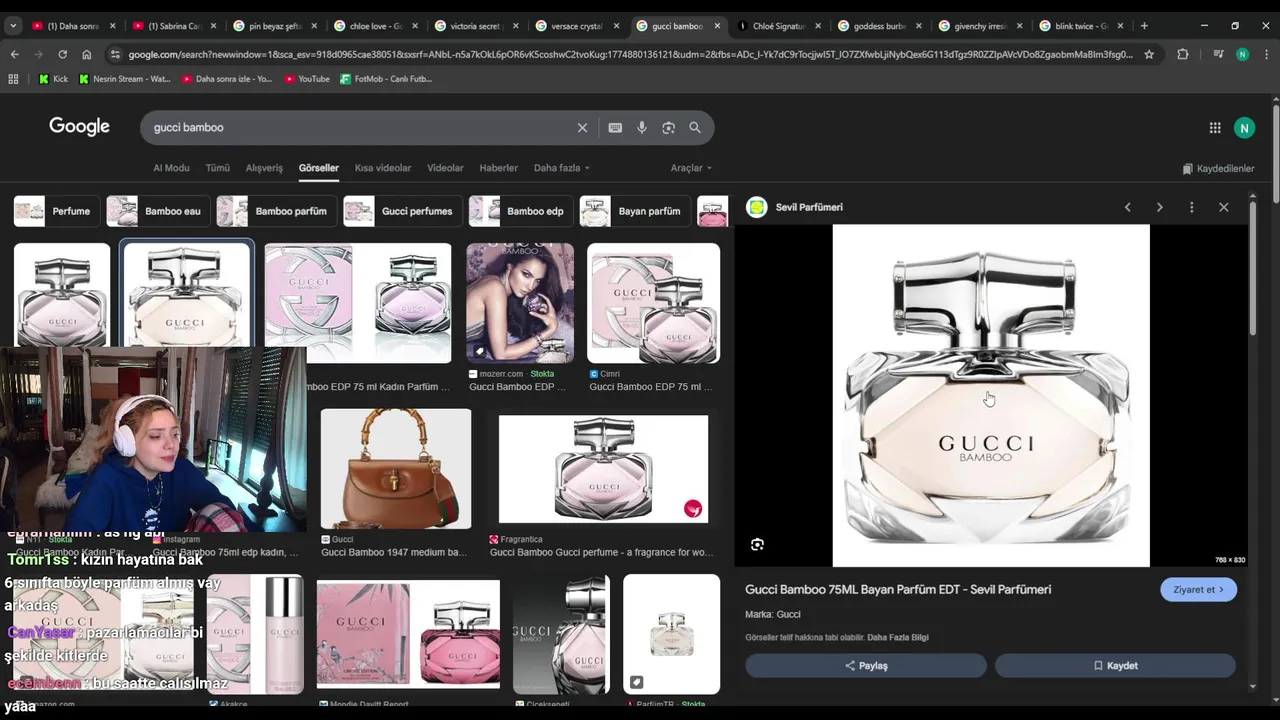This screenshot has width=1280, height=720.
Task: Open the on-screen keyboard icon in search bar
Action: coord(615,128)
